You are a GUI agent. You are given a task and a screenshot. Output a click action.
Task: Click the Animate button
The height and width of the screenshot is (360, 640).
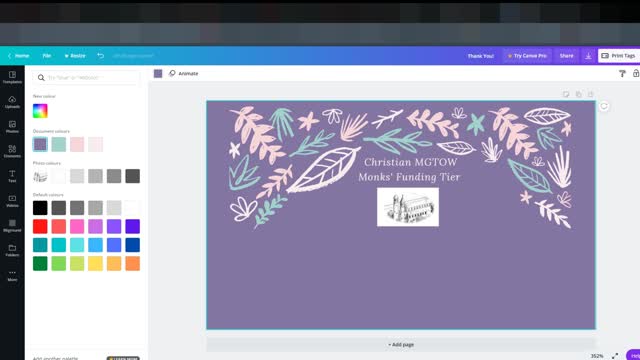(184, 73)
